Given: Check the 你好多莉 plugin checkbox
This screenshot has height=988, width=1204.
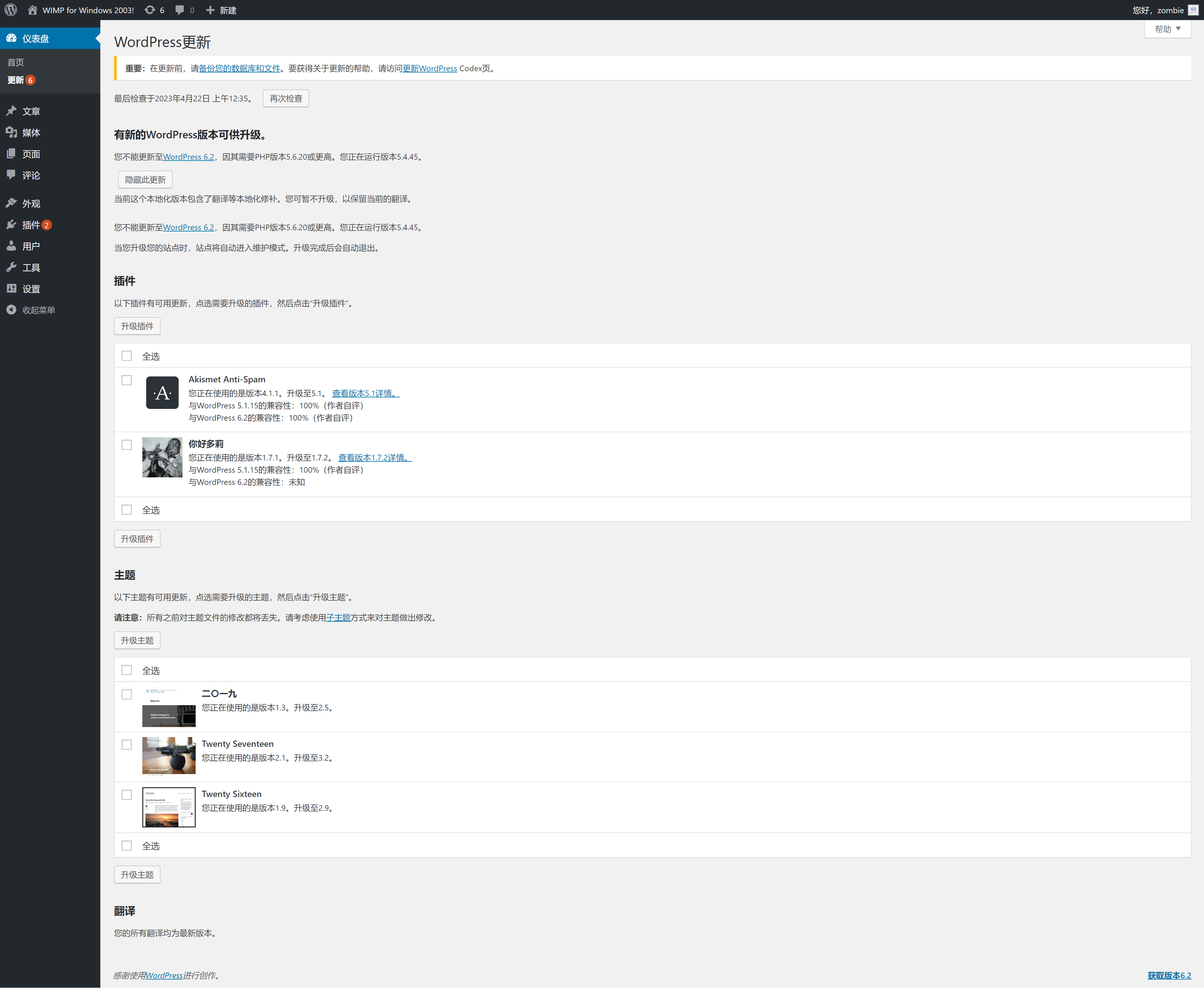Looking at the screenshot, I should point(127,444).
